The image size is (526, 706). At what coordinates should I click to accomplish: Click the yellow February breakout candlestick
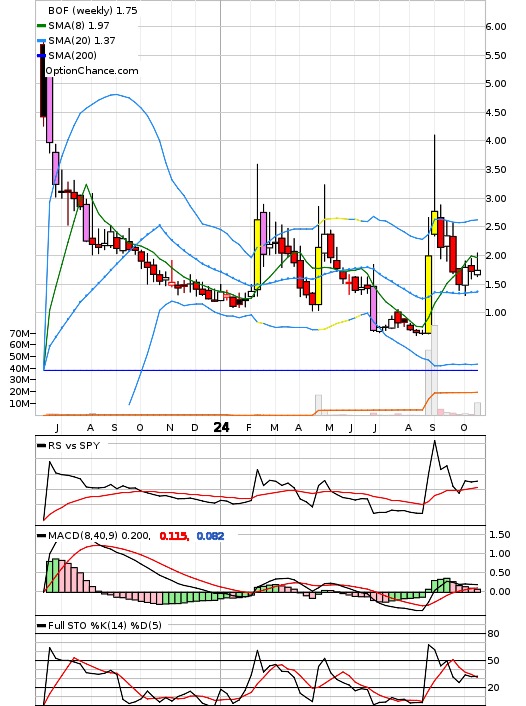click(x=257, y=254)
